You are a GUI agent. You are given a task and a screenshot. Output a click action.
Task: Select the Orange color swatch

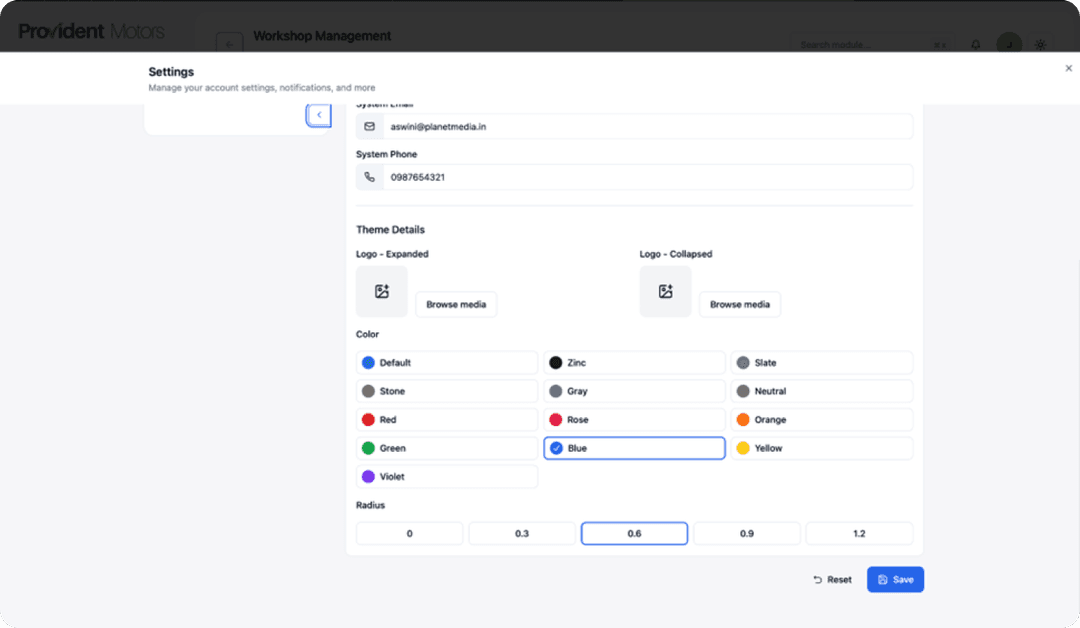[821, 420]
